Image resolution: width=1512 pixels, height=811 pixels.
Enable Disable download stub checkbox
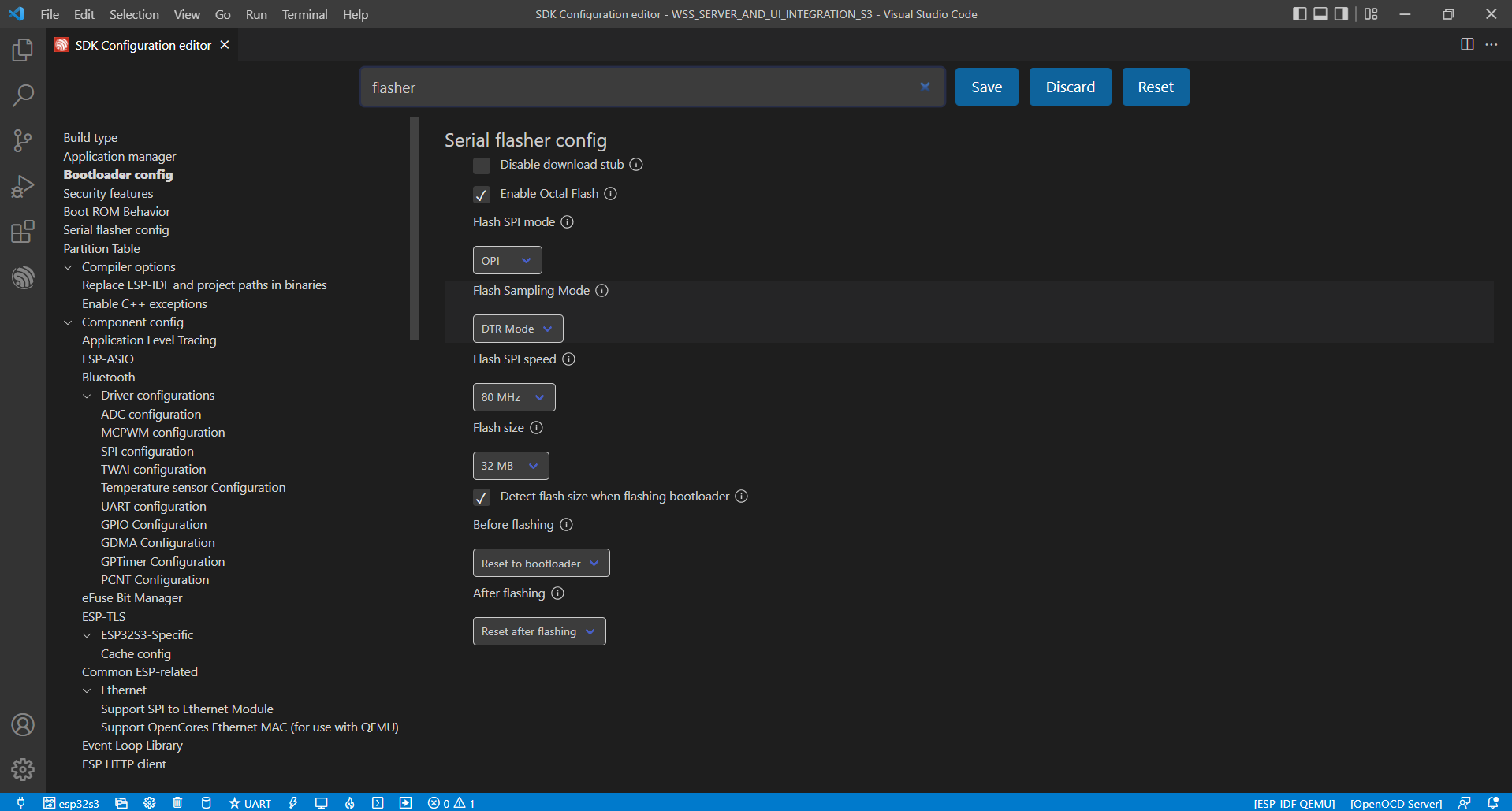point(482,166)
